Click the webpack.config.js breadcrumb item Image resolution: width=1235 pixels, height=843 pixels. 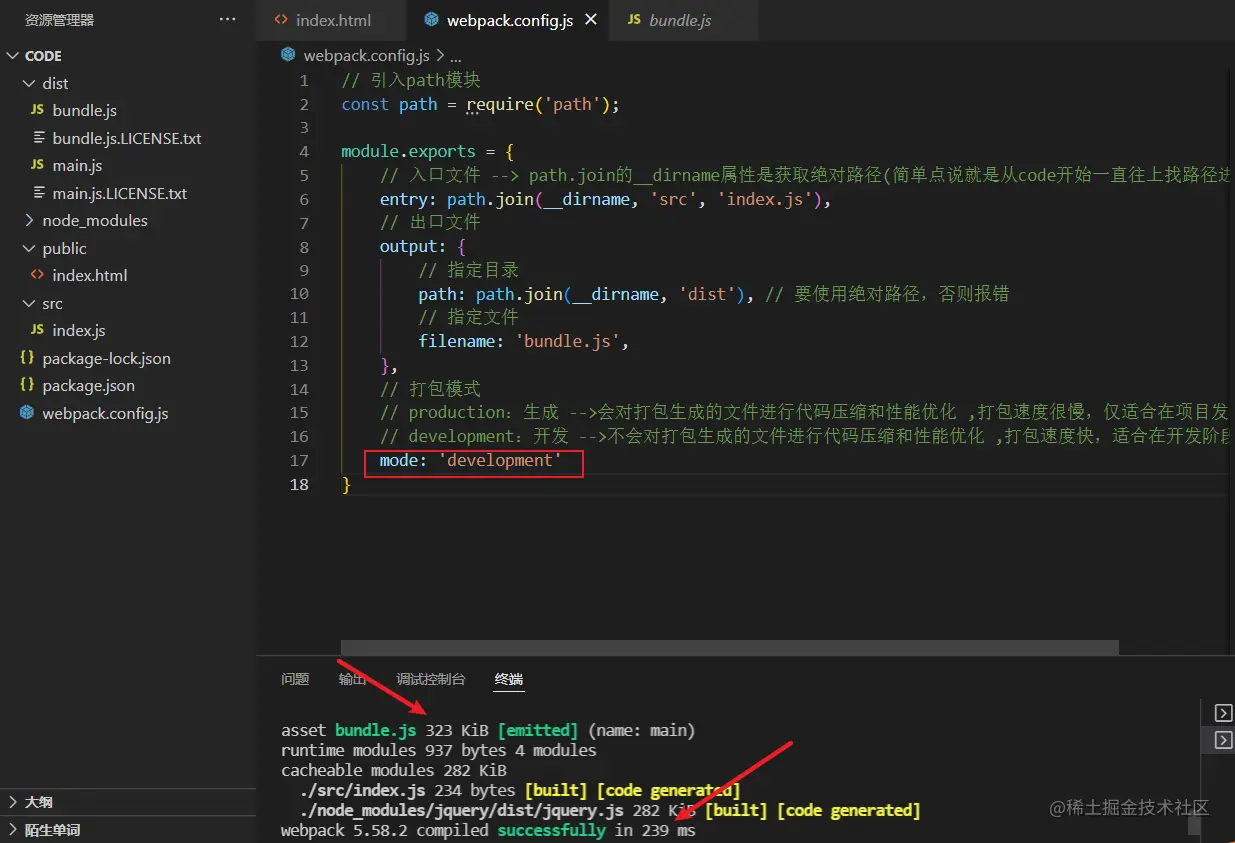point(366,55)
